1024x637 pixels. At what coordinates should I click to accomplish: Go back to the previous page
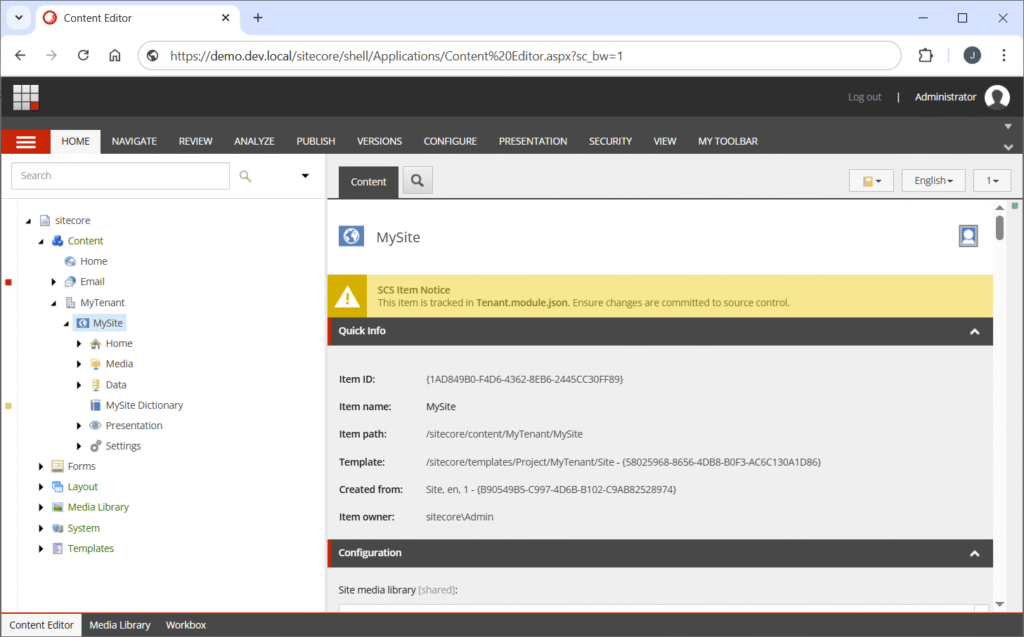pos(20,56)
